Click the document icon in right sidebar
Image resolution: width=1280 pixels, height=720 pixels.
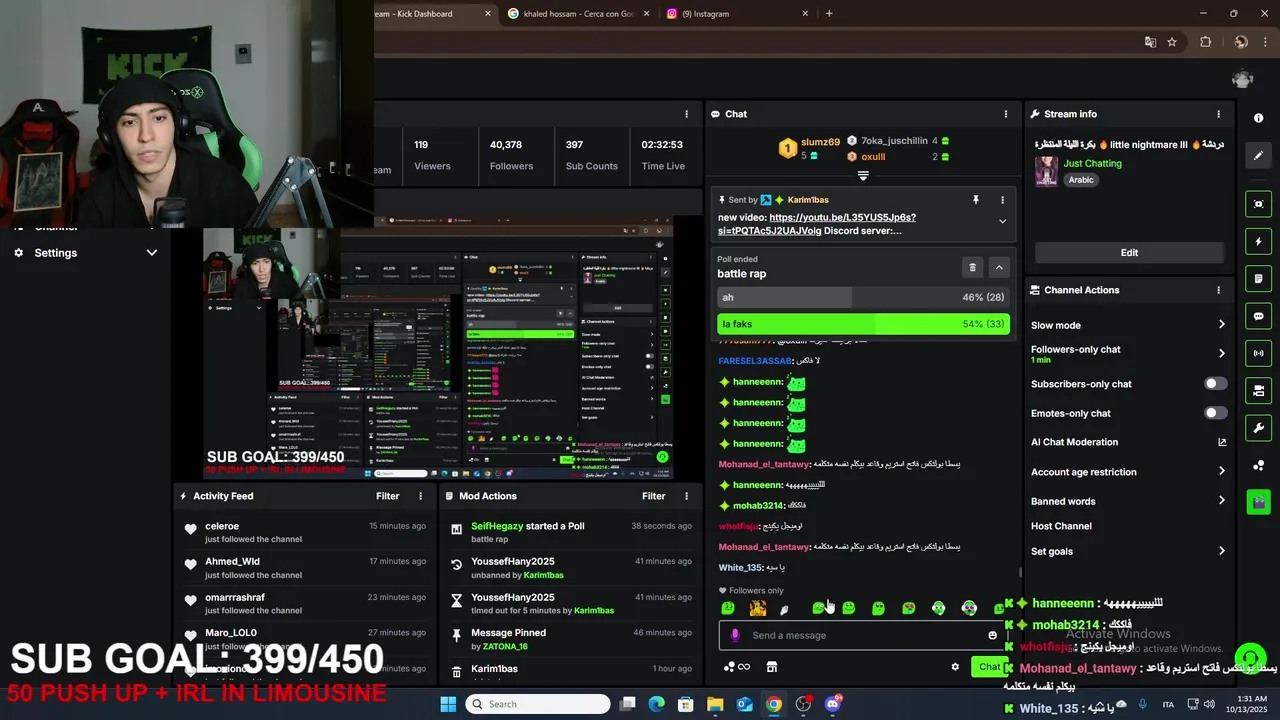click(1258, 278)
